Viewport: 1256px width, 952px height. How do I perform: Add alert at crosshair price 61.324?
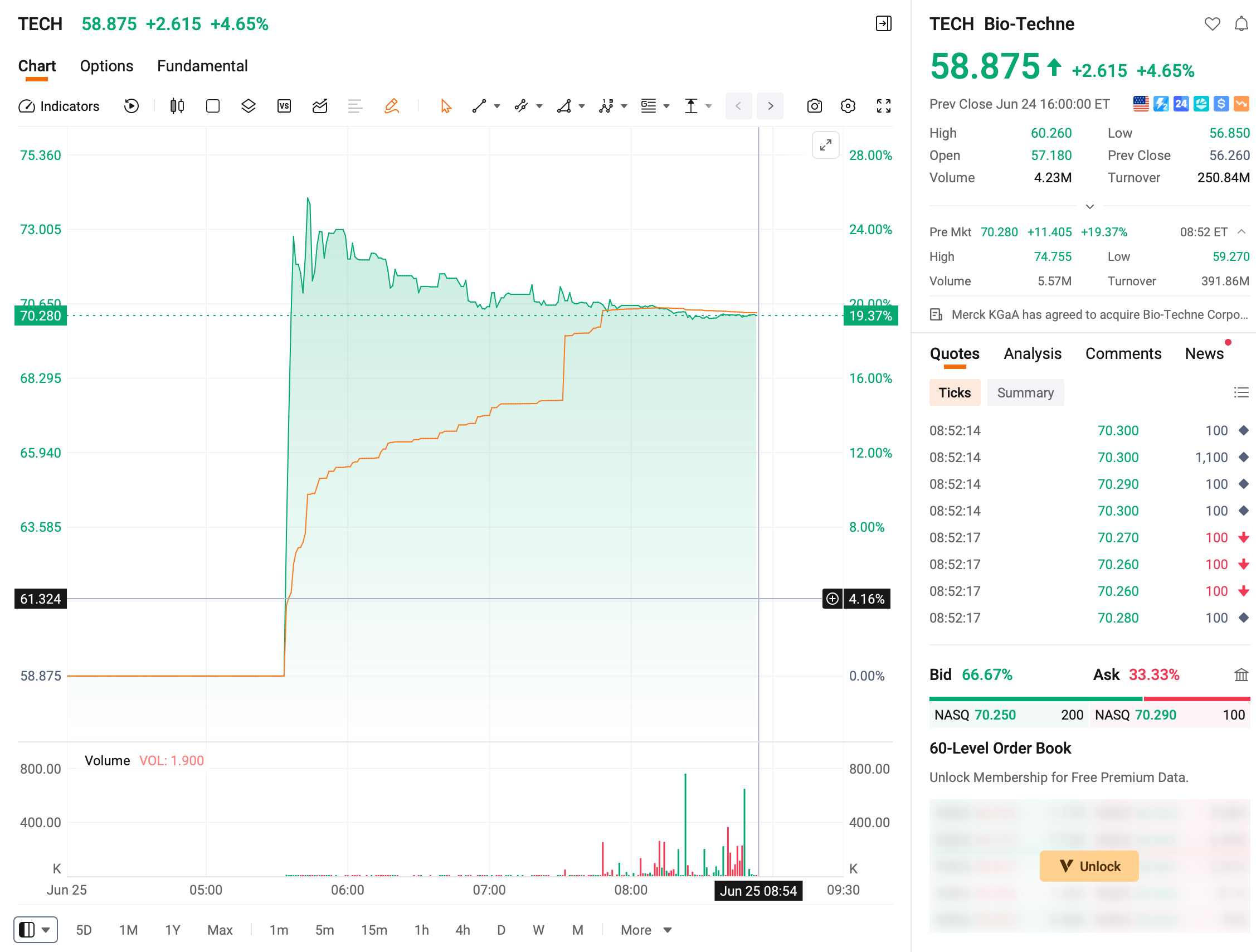pos(833,599)
